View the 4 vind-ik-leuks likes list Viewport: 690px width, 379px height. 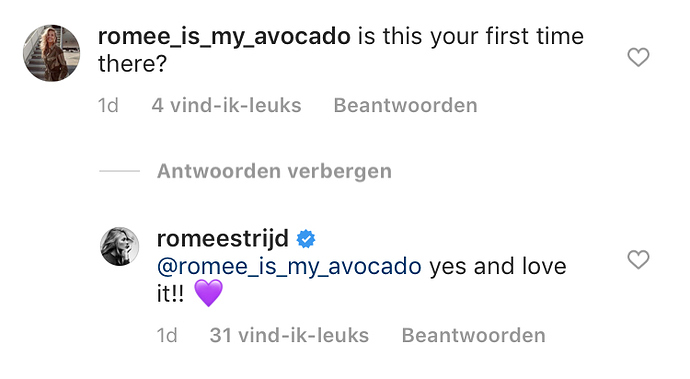[x=226, y=106]
